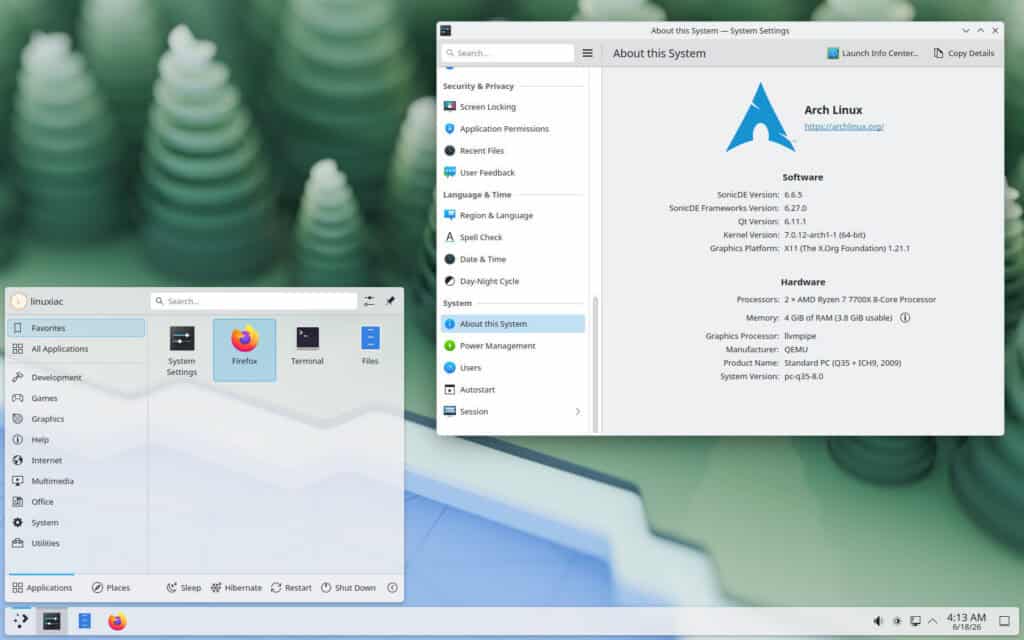Launch Files from launcher favorites
This screenshot has height=640, width=1024.
(370, 350)
